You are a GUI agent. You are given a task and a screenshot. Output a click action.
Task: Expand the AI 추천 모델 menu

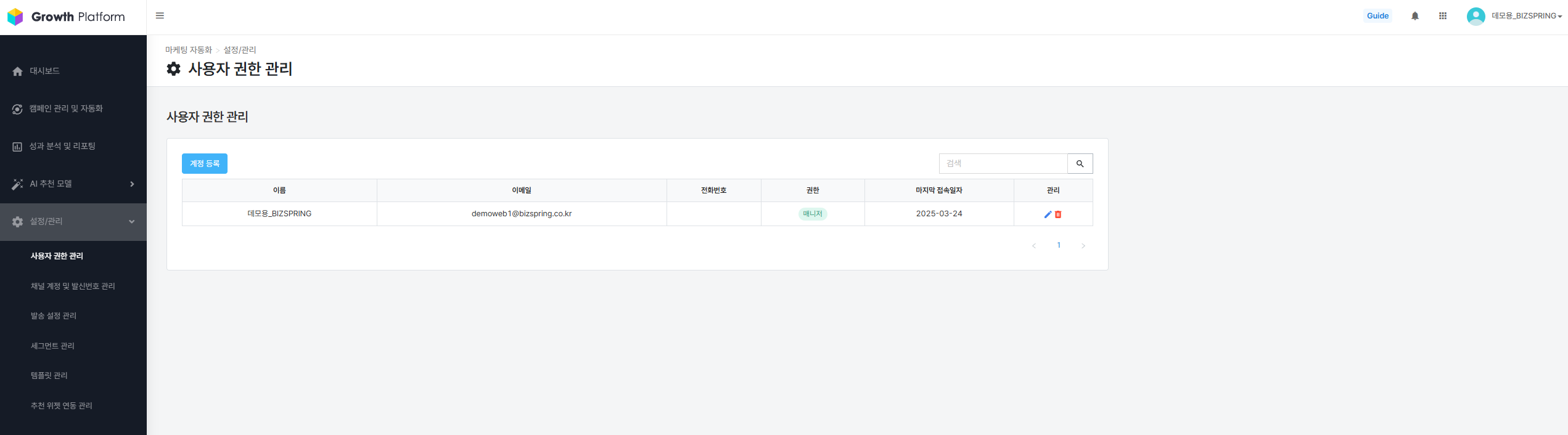73,184
